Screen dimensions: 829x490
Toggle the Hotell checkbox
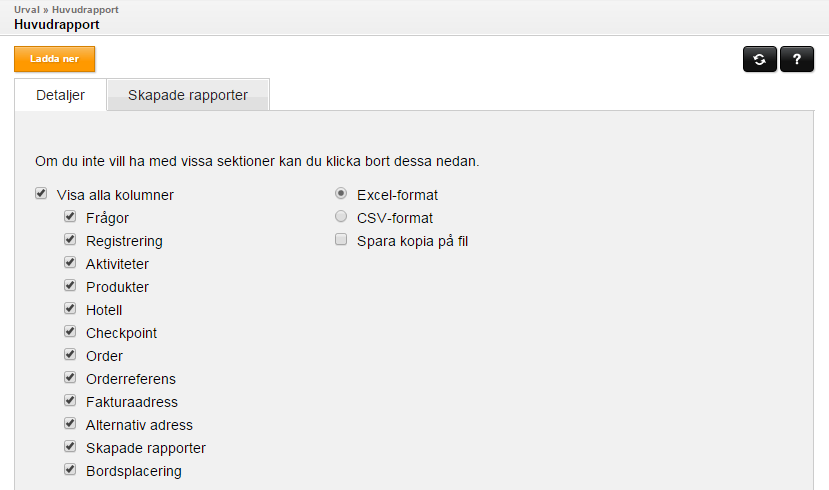70,308
